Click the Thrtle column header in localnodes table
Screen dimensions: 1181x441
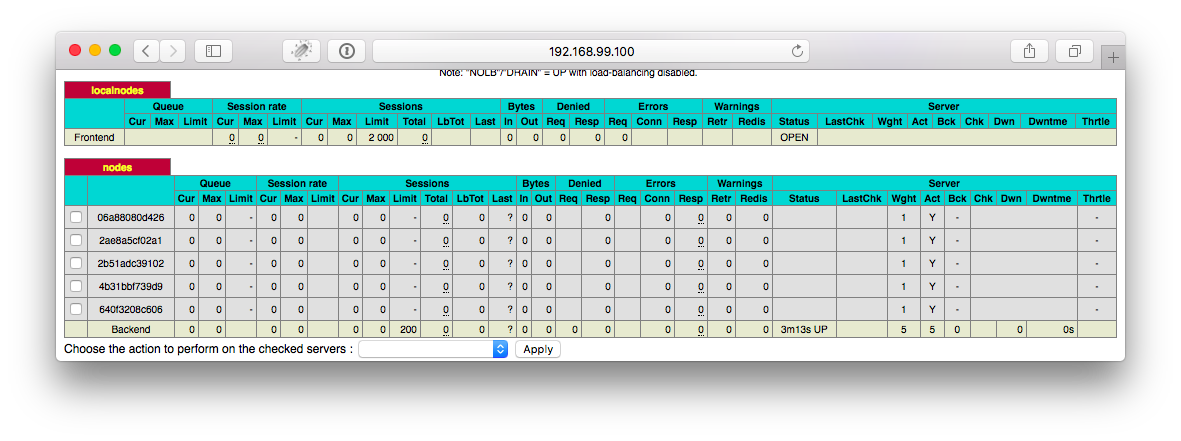(x=1094, y=121)
